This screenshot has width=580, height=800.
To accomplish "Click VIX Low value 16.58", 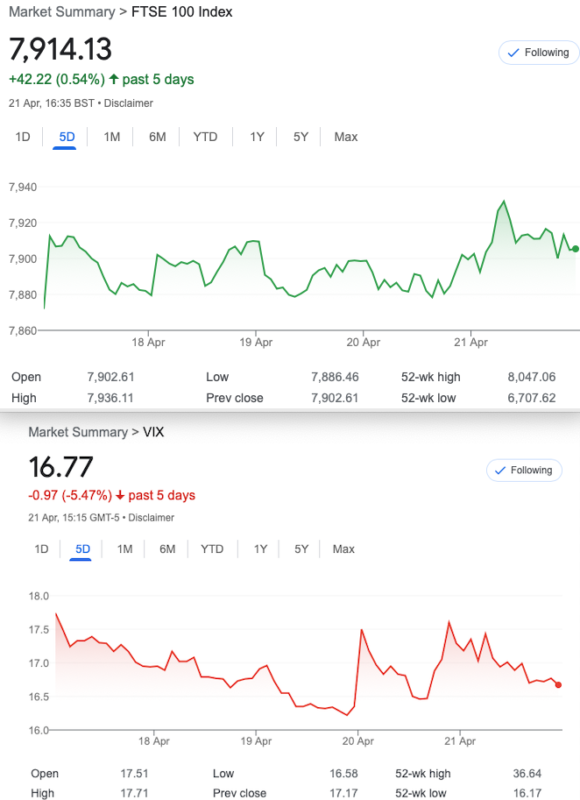I will click(x=343, y=773).
